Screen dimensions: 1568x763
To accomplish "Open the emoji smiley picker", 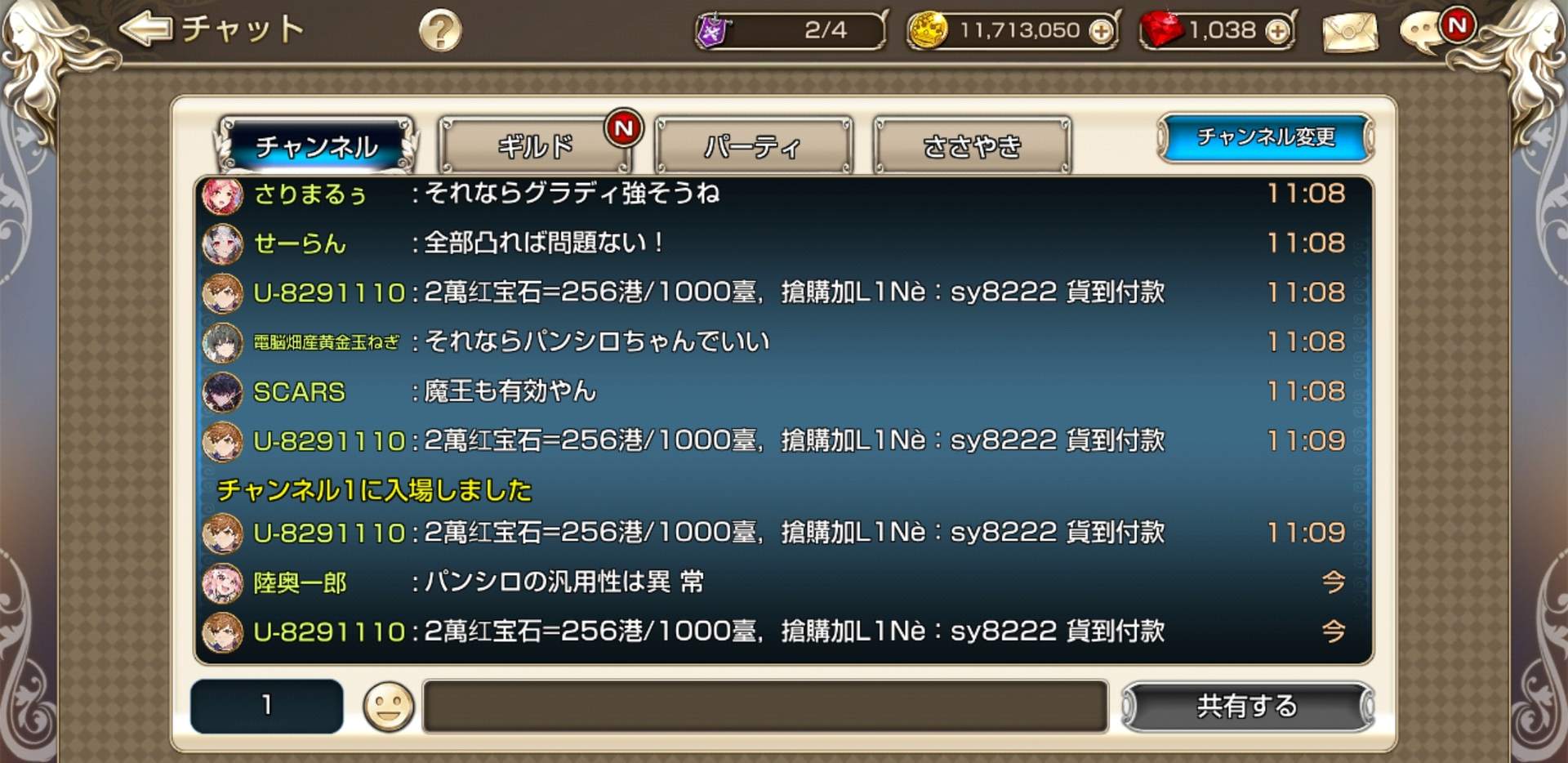I will pyautogui.click(x=388, y=707).
